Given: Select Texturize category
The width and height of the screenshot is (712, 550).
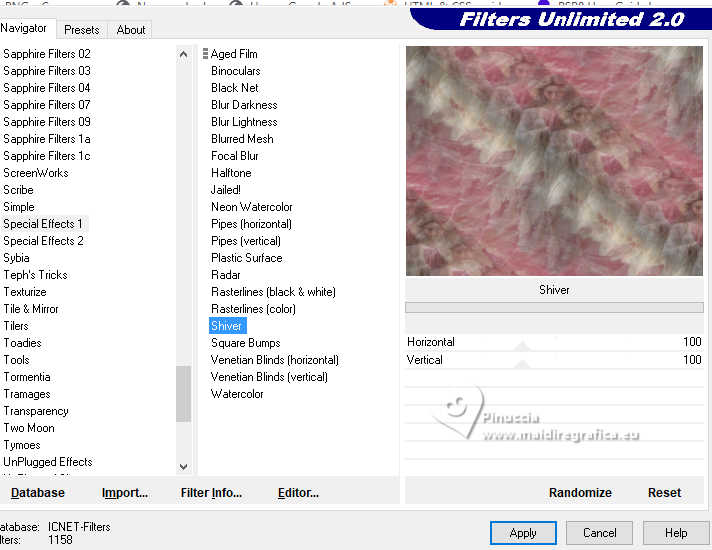Looking at the screenshot, I should point(25,292).
